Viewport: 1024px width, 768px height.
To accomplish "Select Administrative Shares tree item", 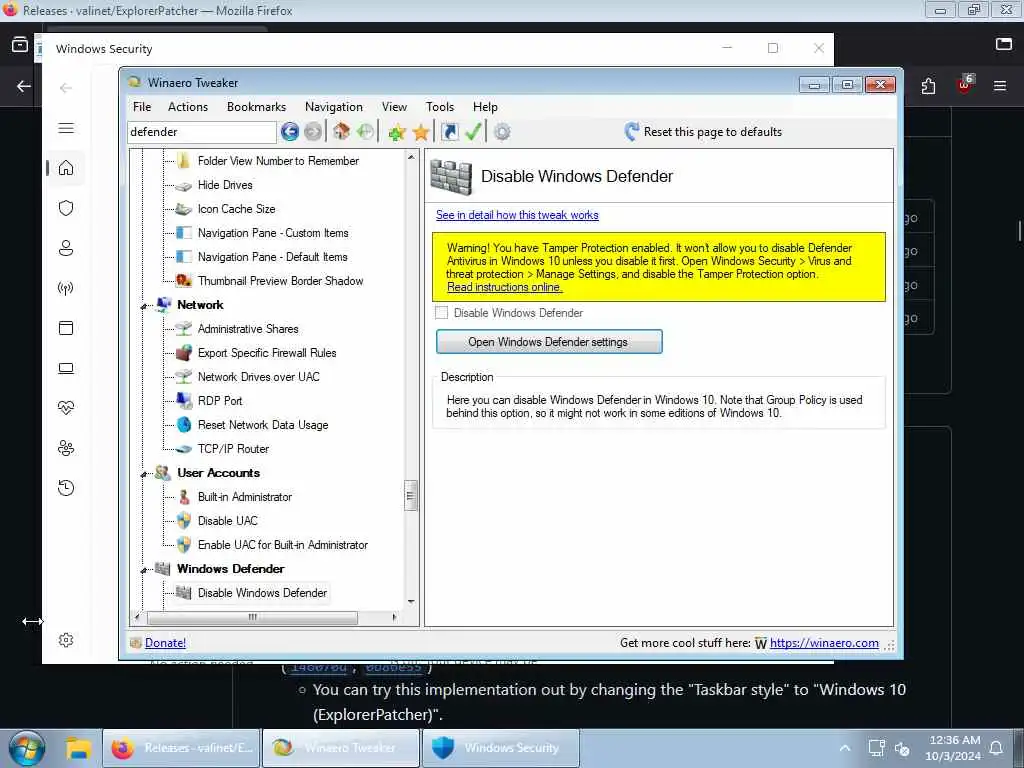I will [248, 329].
